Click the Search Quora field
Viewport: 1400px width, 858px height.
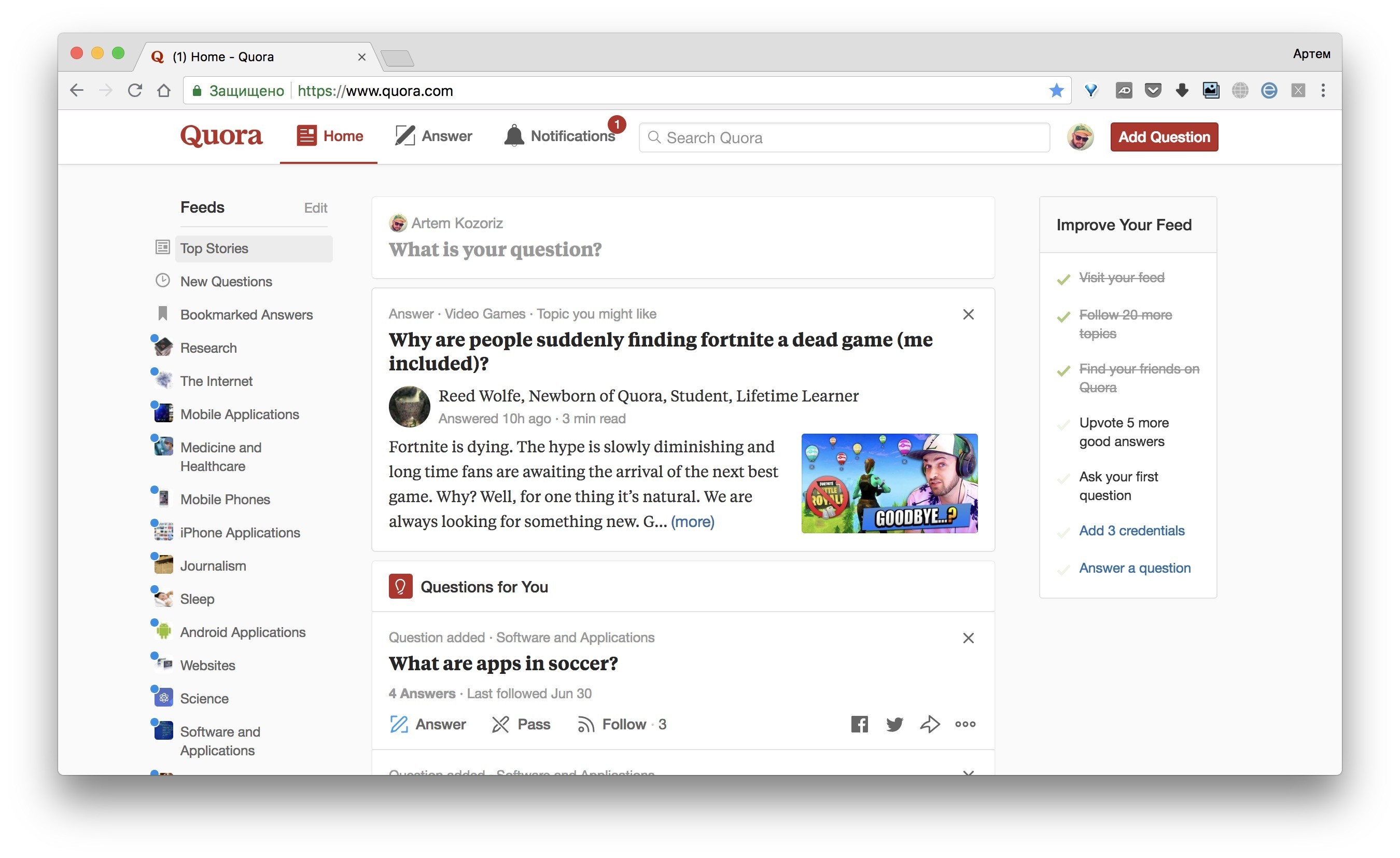(x=844, y=137)
